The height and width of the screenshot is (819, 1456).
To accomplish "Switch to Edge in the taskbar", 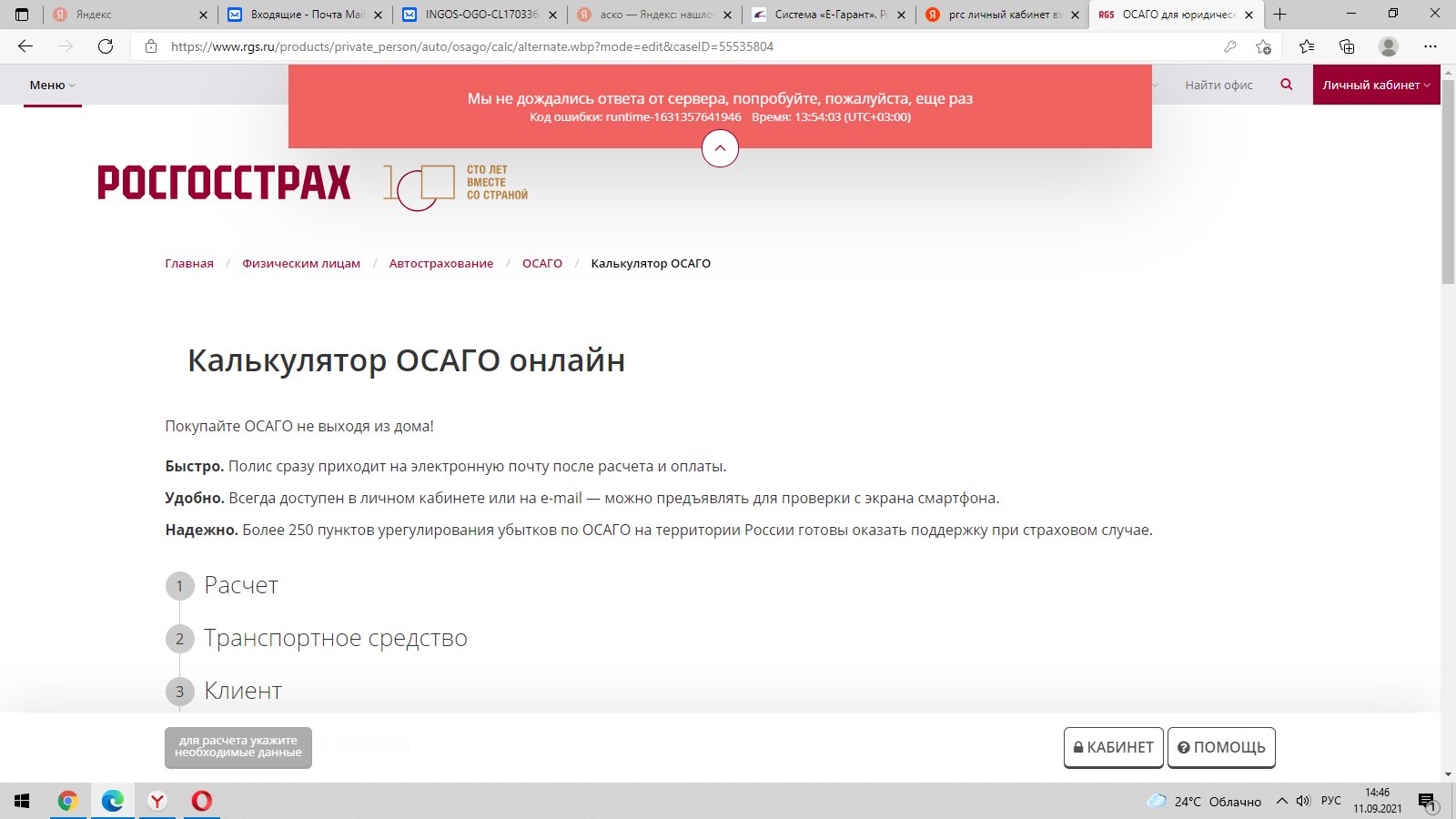I will coord(113,801).
